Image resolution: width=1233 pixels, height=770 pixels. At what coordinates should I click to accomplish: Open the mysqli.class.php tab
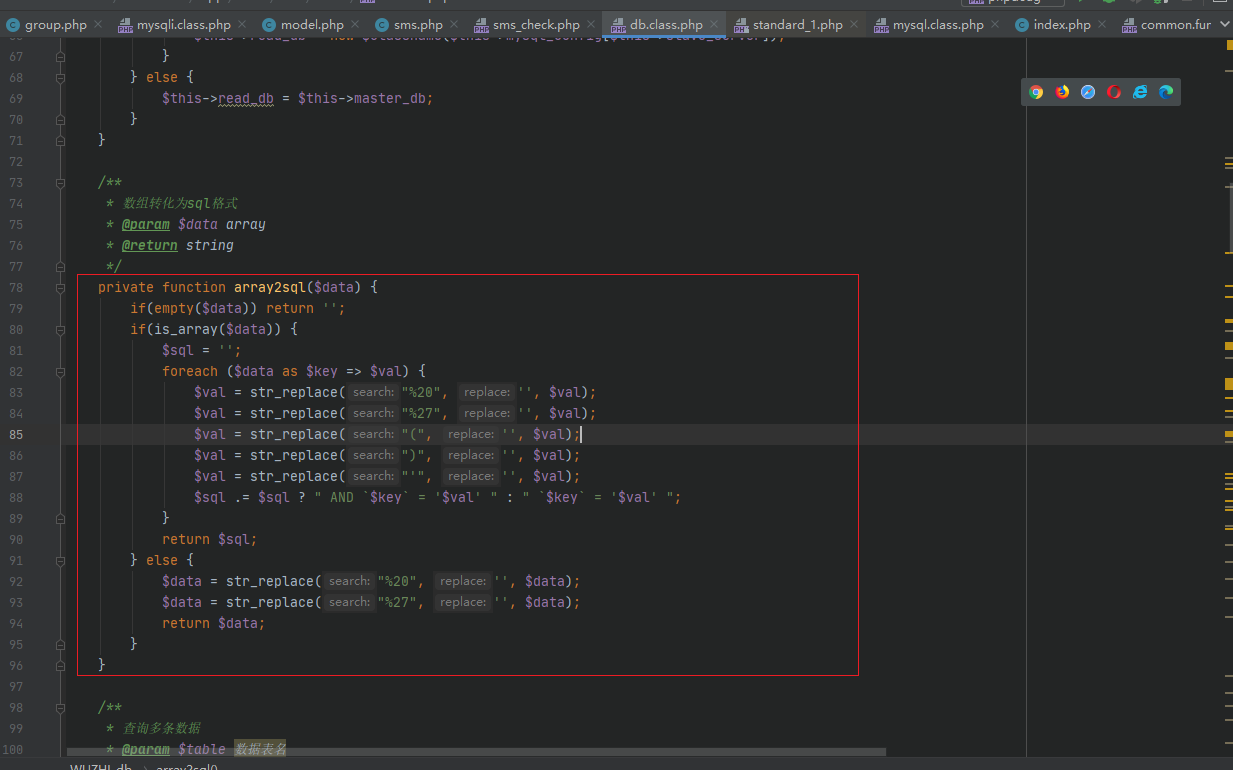183,25
